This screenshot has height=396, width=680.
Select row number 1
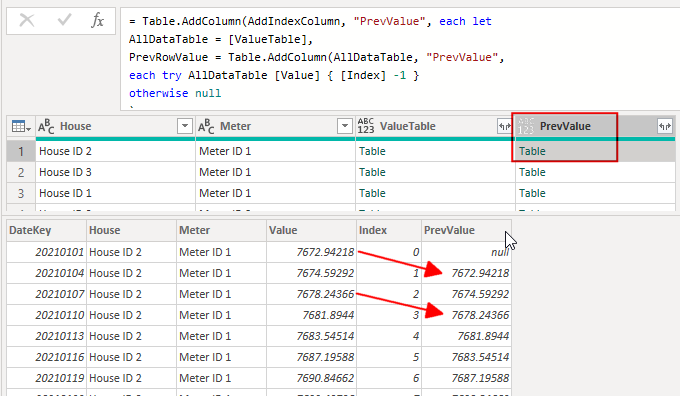pos(21,151)
